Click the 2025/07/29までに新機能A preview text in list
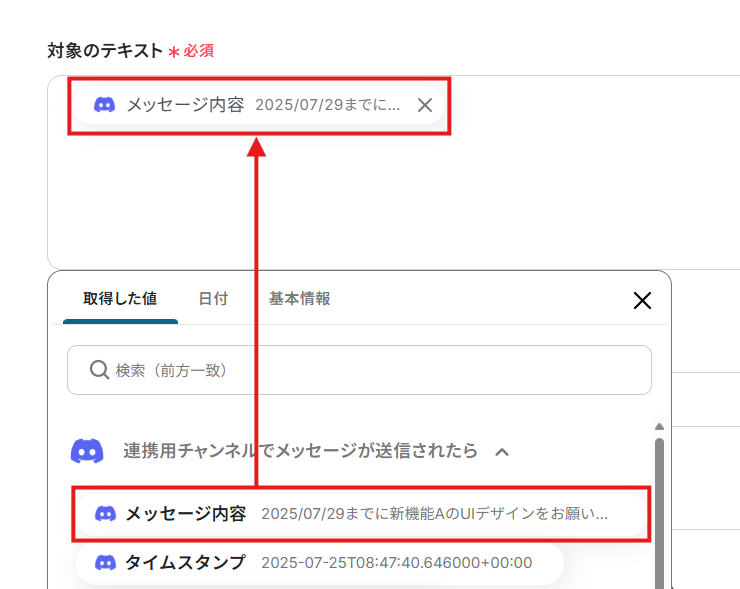740x589 pixels. click(434, 513)
